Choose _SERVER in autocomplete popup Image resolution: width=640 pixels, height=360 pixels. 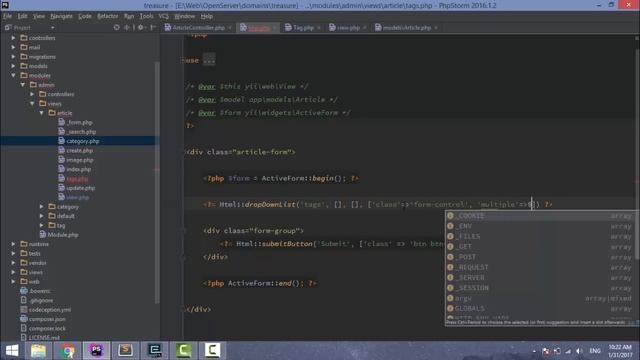(539, 278)
